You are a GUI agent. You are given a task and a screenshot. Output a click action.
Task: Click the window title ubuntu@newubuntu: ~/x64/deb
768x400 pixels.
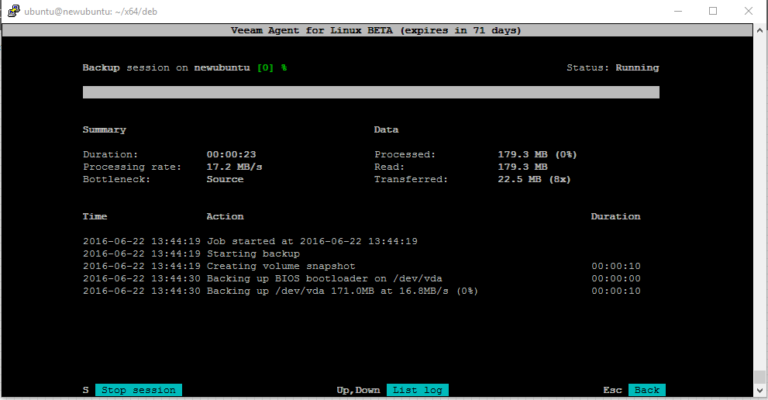point(91,12)
